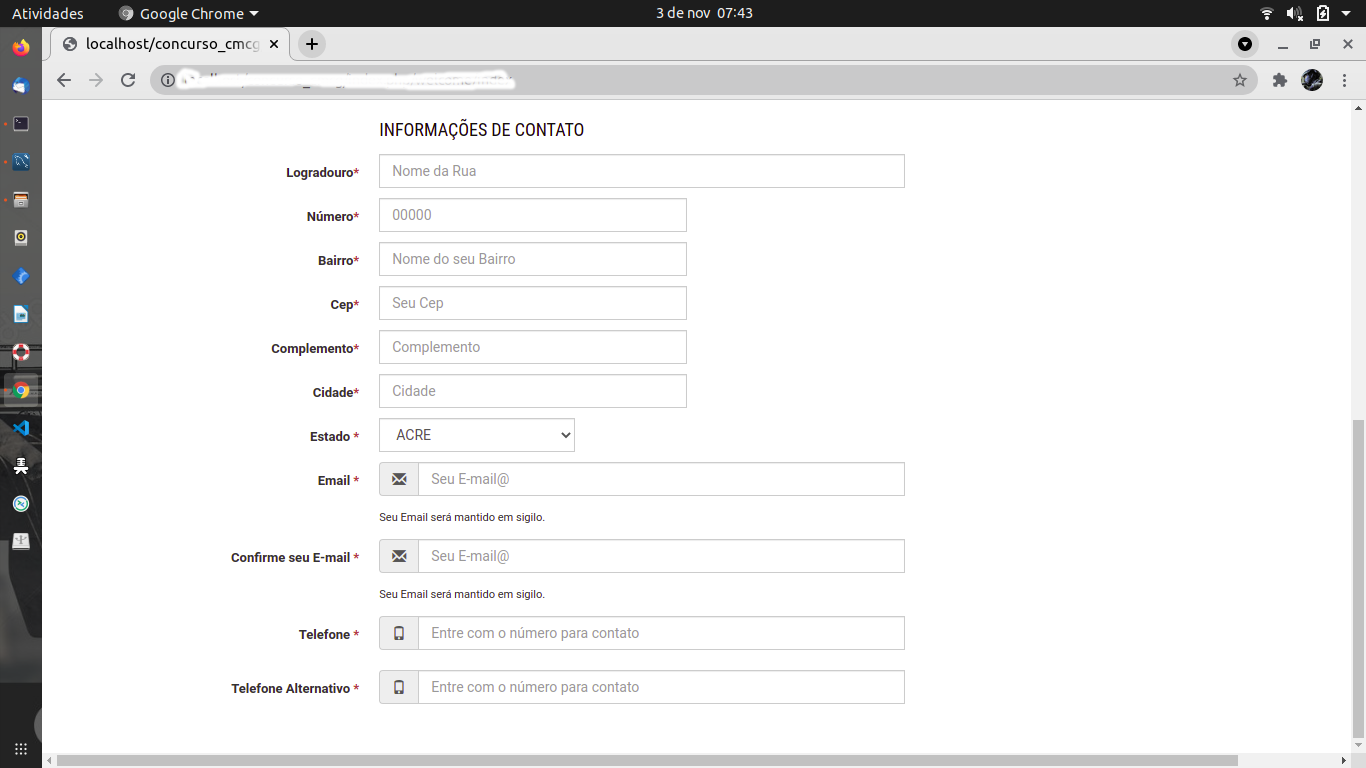Click the Bairro input field
Viewport: 1366px width, 768px height.
pyautogui.click(x=533, y=259)
